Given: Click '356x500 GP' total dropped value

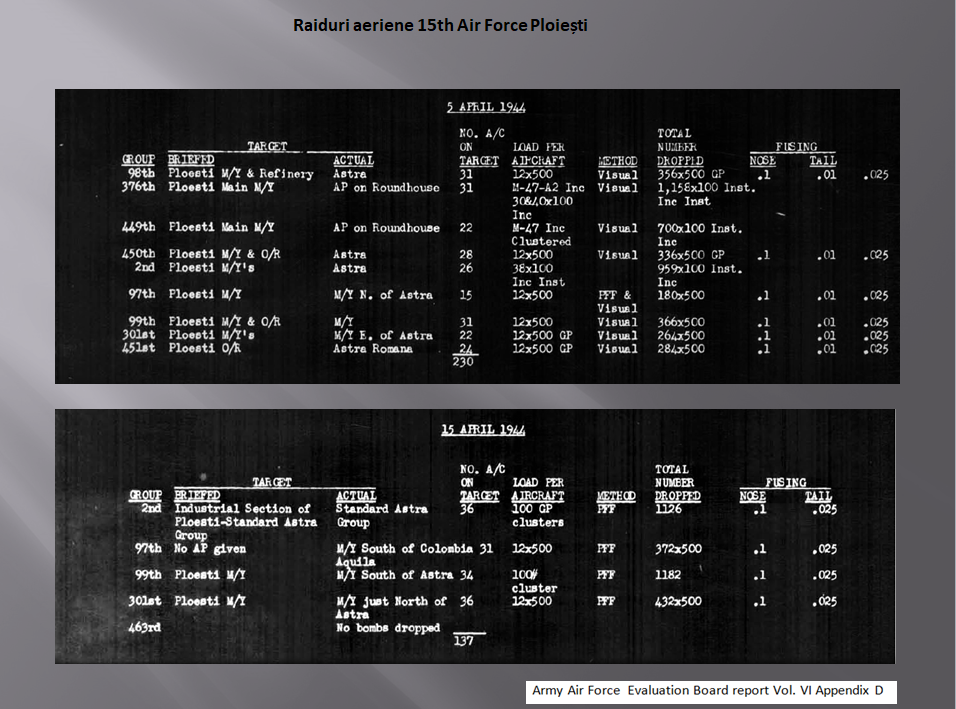Looking at the screenshot, I should [x=691, y=174].
